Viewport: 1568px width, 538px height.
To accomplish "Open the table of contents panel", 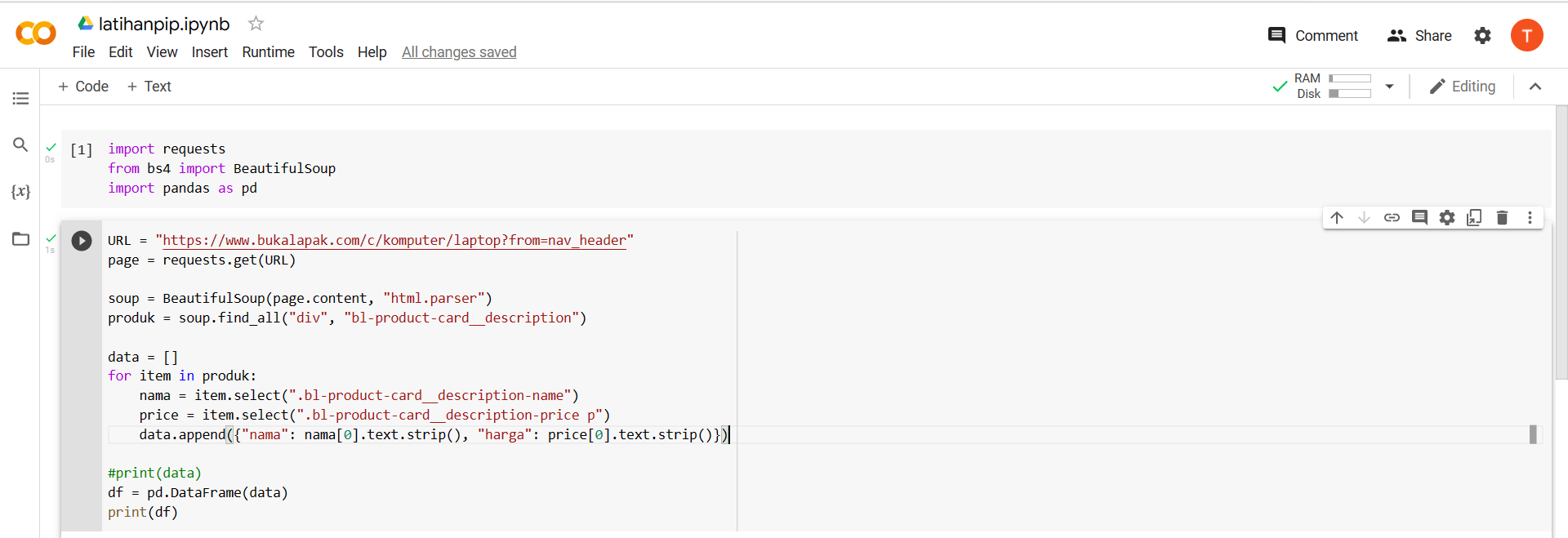I will 20,98.
